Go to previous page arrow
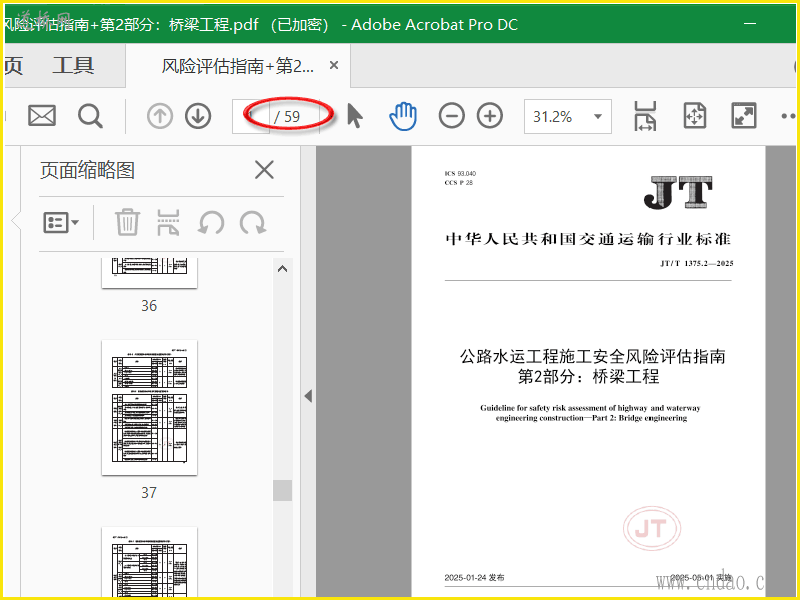Screen dimensions: 800x600 [x=160, y=116]
